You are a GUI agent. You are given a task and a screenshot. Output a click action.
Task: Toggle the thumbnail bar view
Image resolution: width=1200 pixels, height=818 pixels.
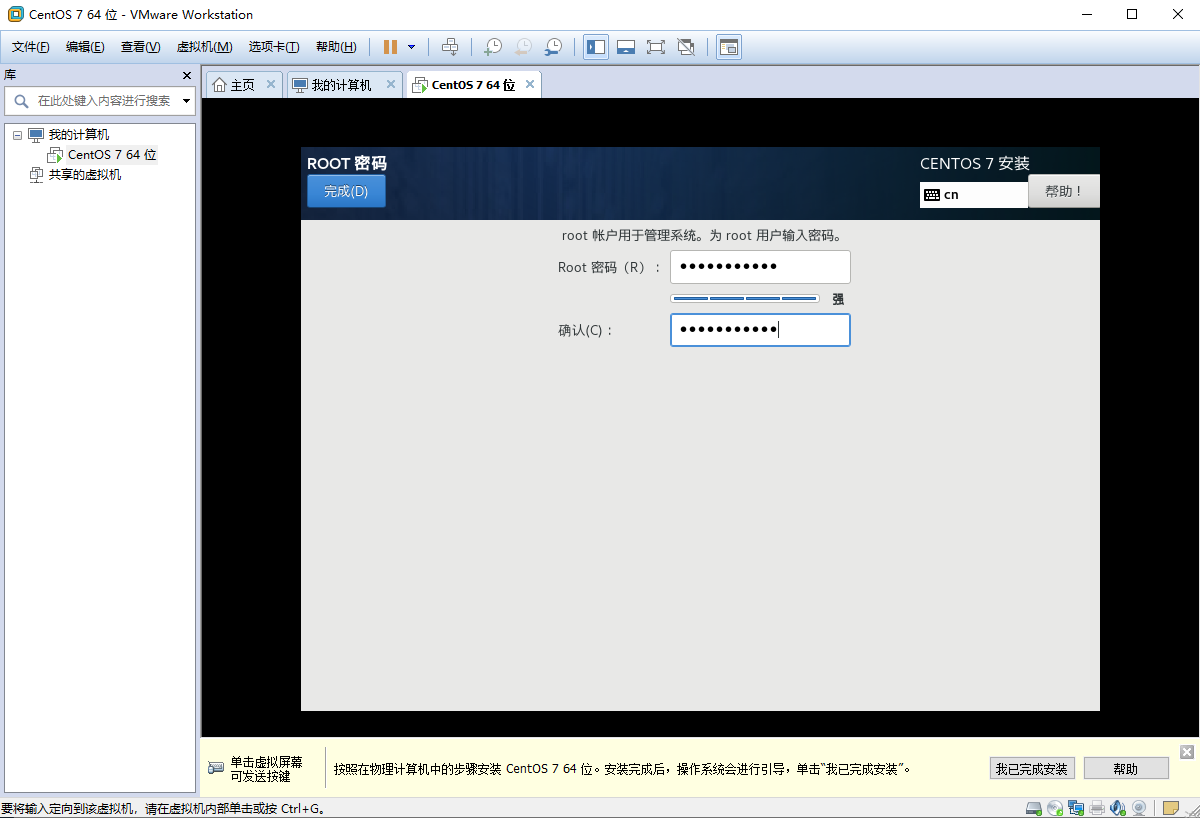click(x=626, y=47)
